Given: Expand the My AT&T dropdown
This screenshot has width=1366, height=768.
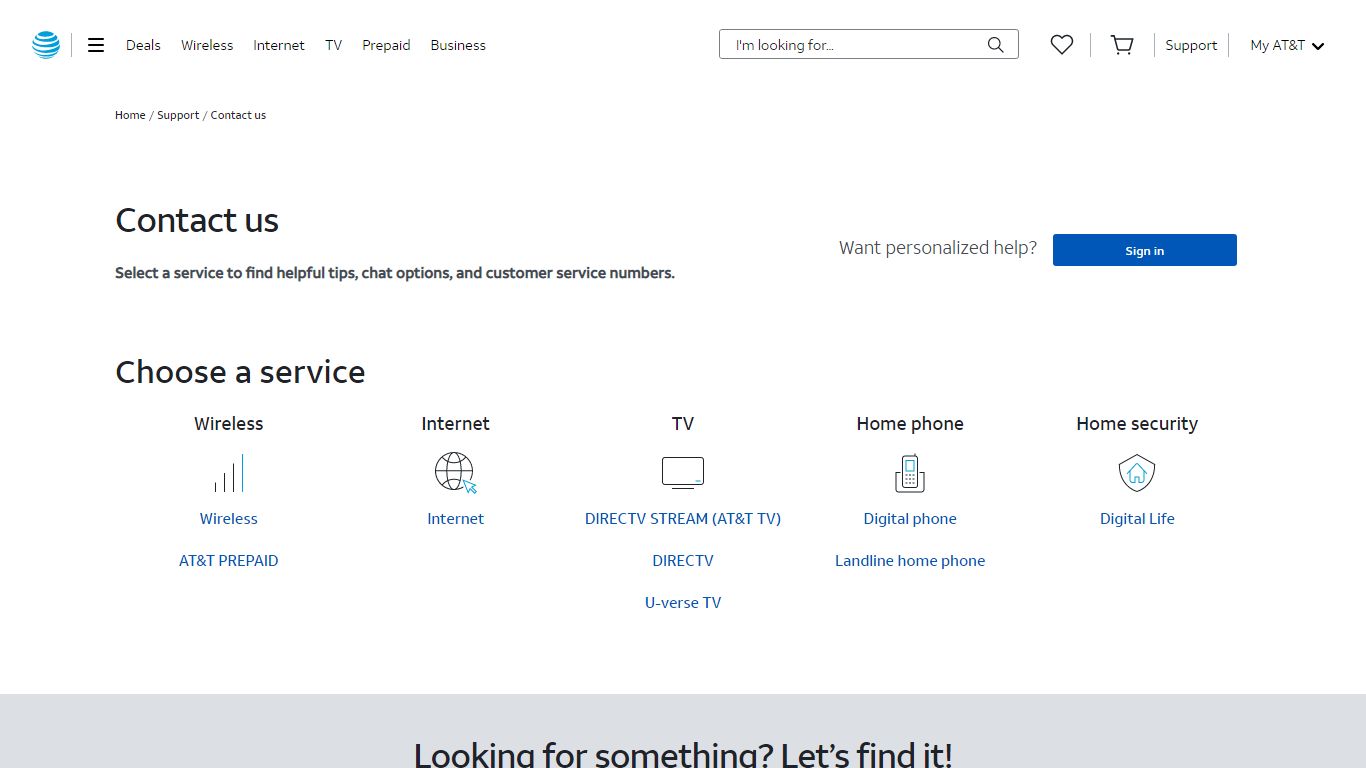Looking at the screenshot, I should point(1287,45).
